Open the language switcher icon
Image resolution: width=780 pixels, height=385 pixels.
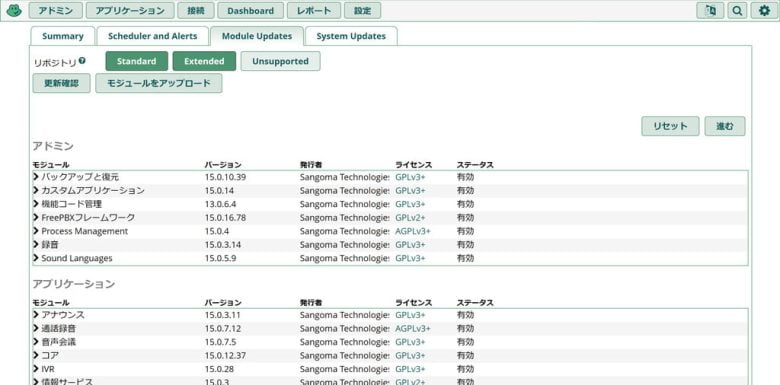pyautogui.click(x=710, y=10)
